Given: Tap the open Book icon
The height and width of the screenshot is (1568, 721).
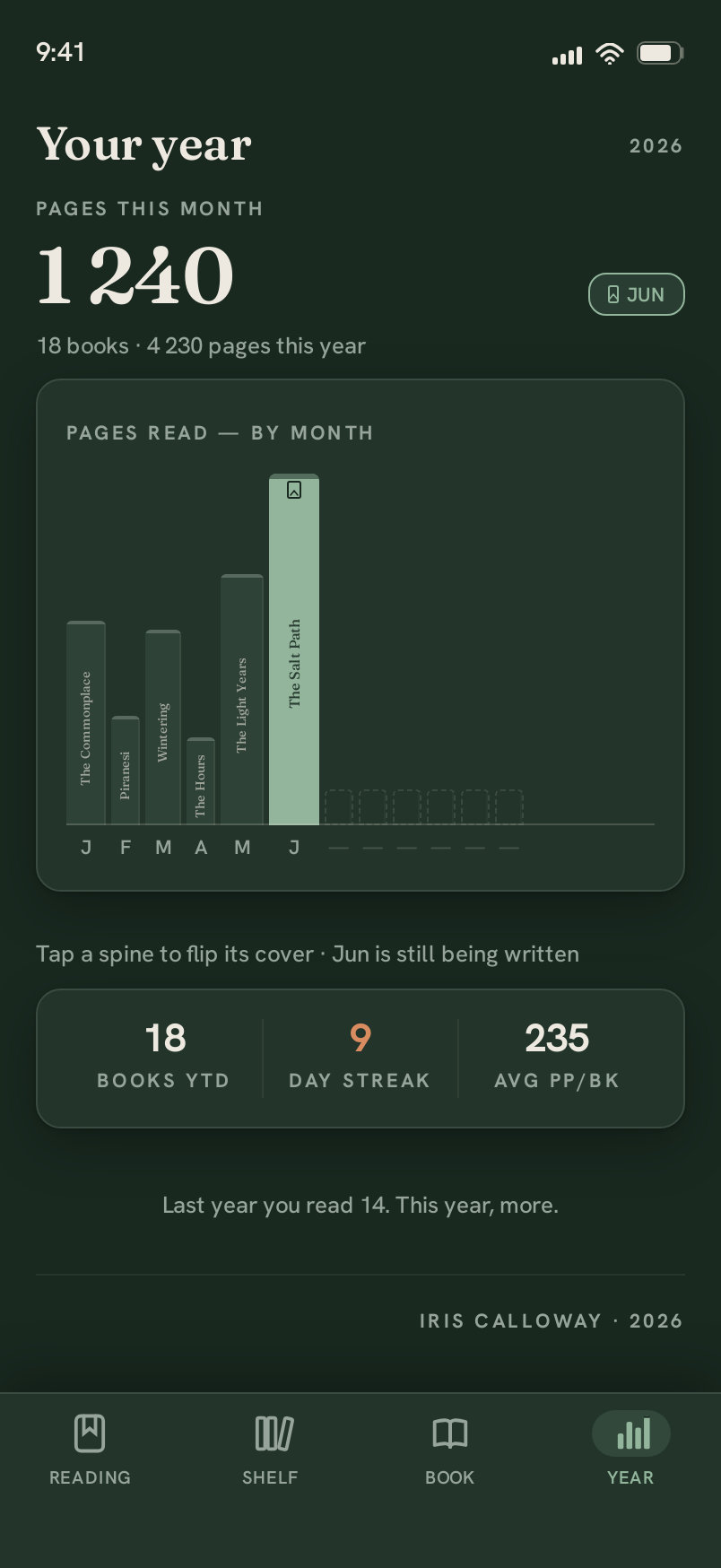Looking at the screenshot, I should 450,1433.
